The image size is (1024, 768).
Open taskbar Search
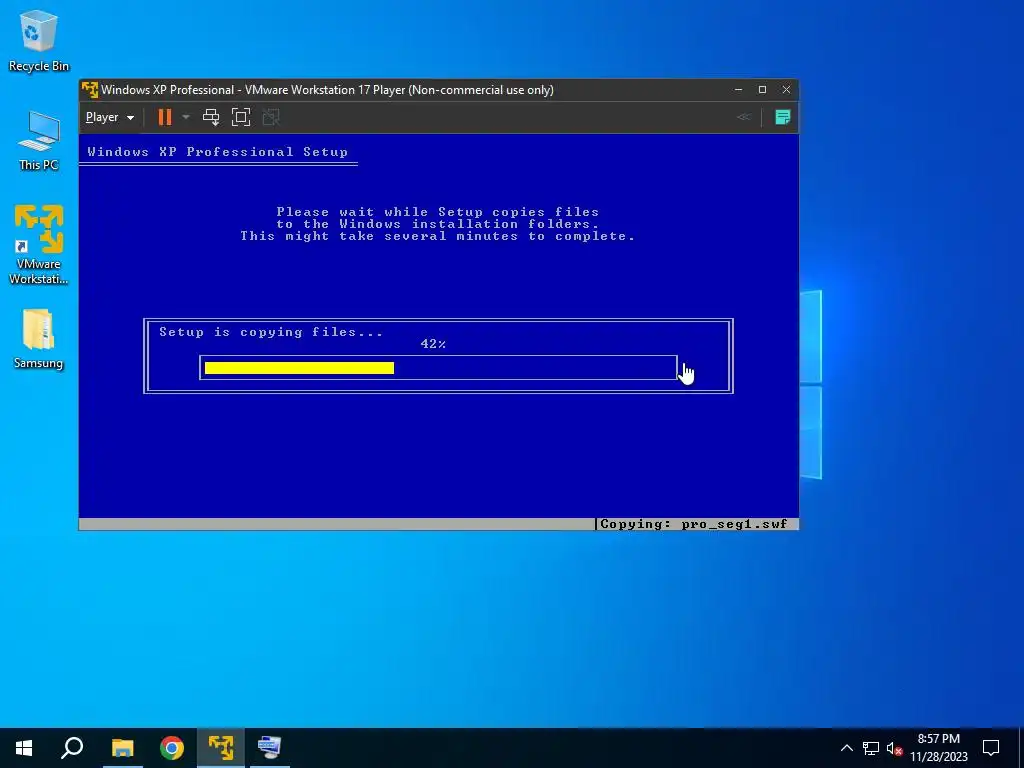72,748
